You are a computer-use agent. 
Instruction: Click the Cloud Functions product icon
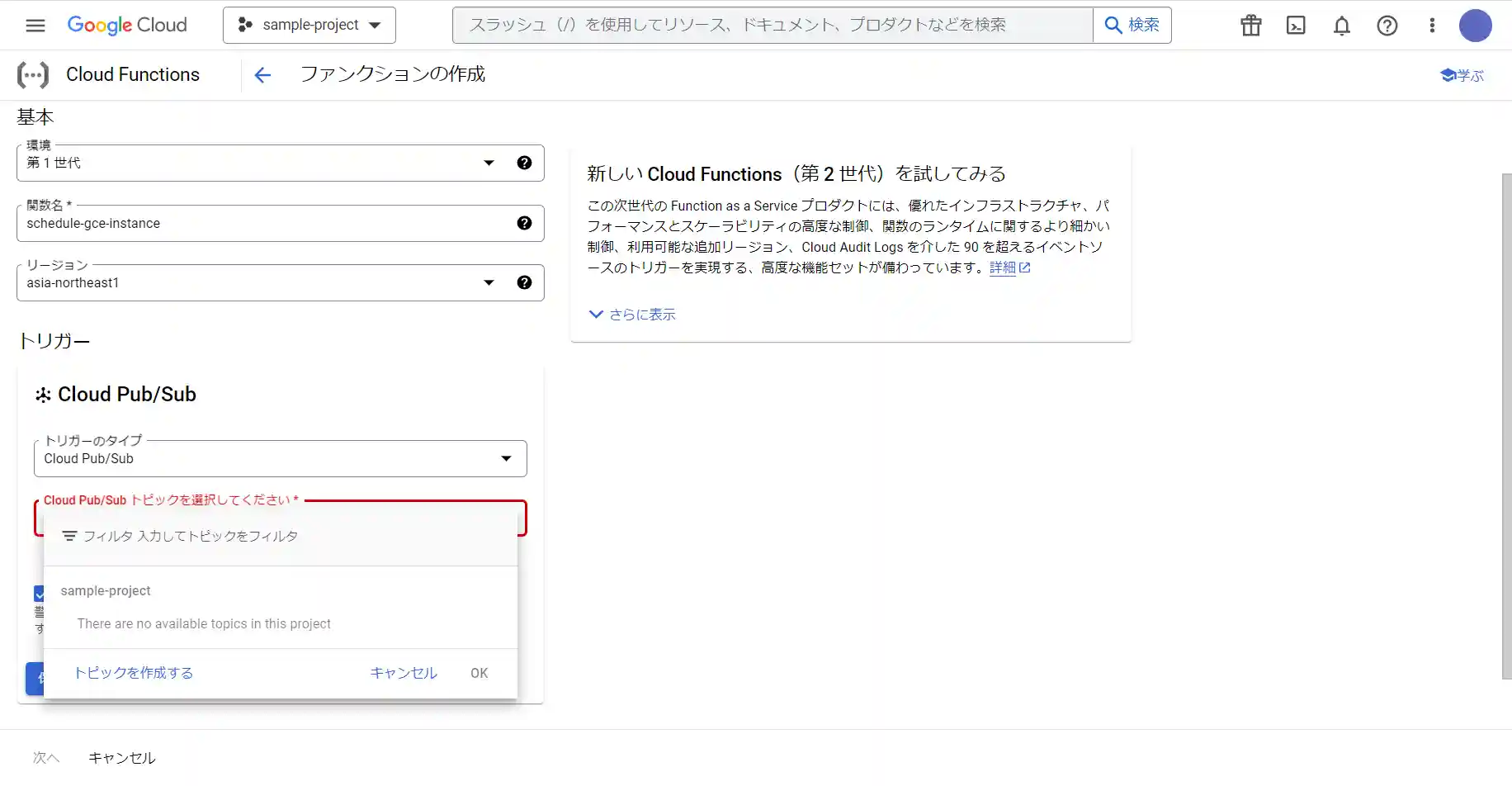point(33,74)
